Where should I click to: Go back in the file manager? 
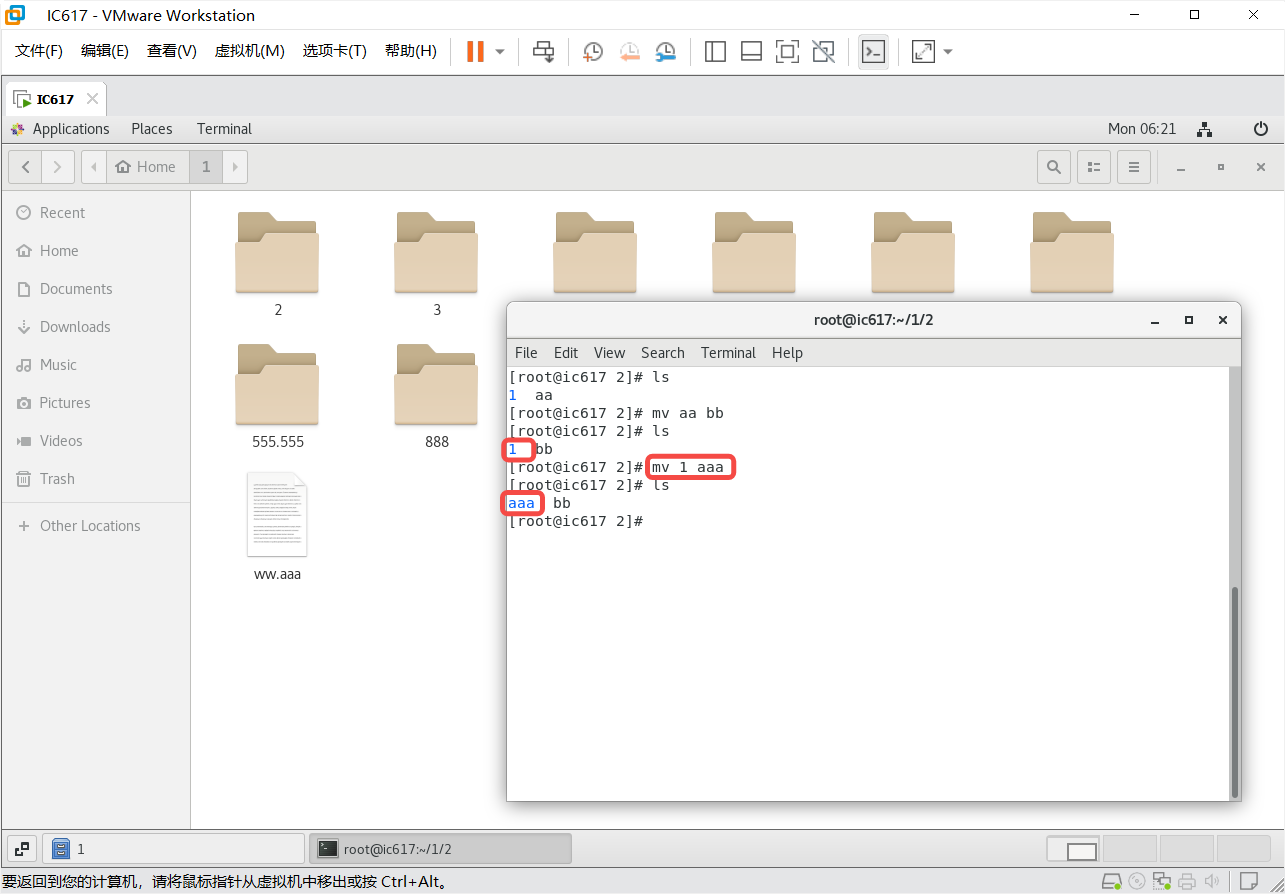point(25,167)
